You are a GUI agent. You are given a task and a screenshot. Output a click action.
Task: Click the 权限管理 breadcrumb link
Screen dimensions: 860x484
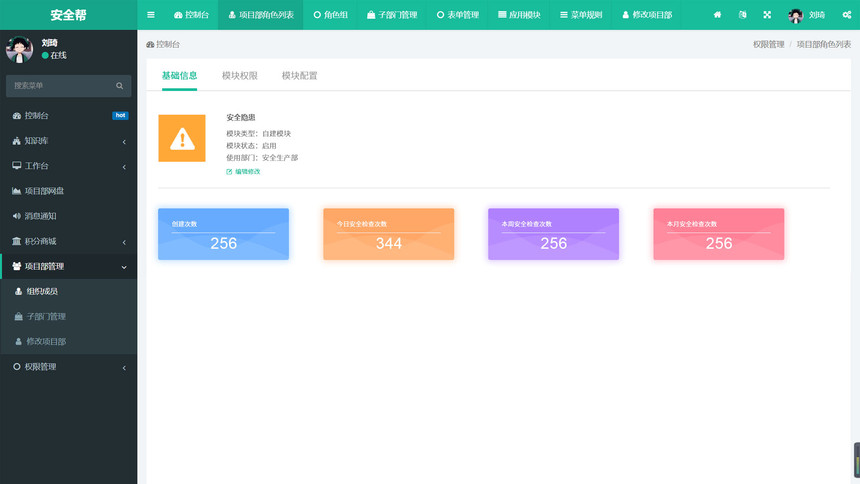(x=768, y=45)
